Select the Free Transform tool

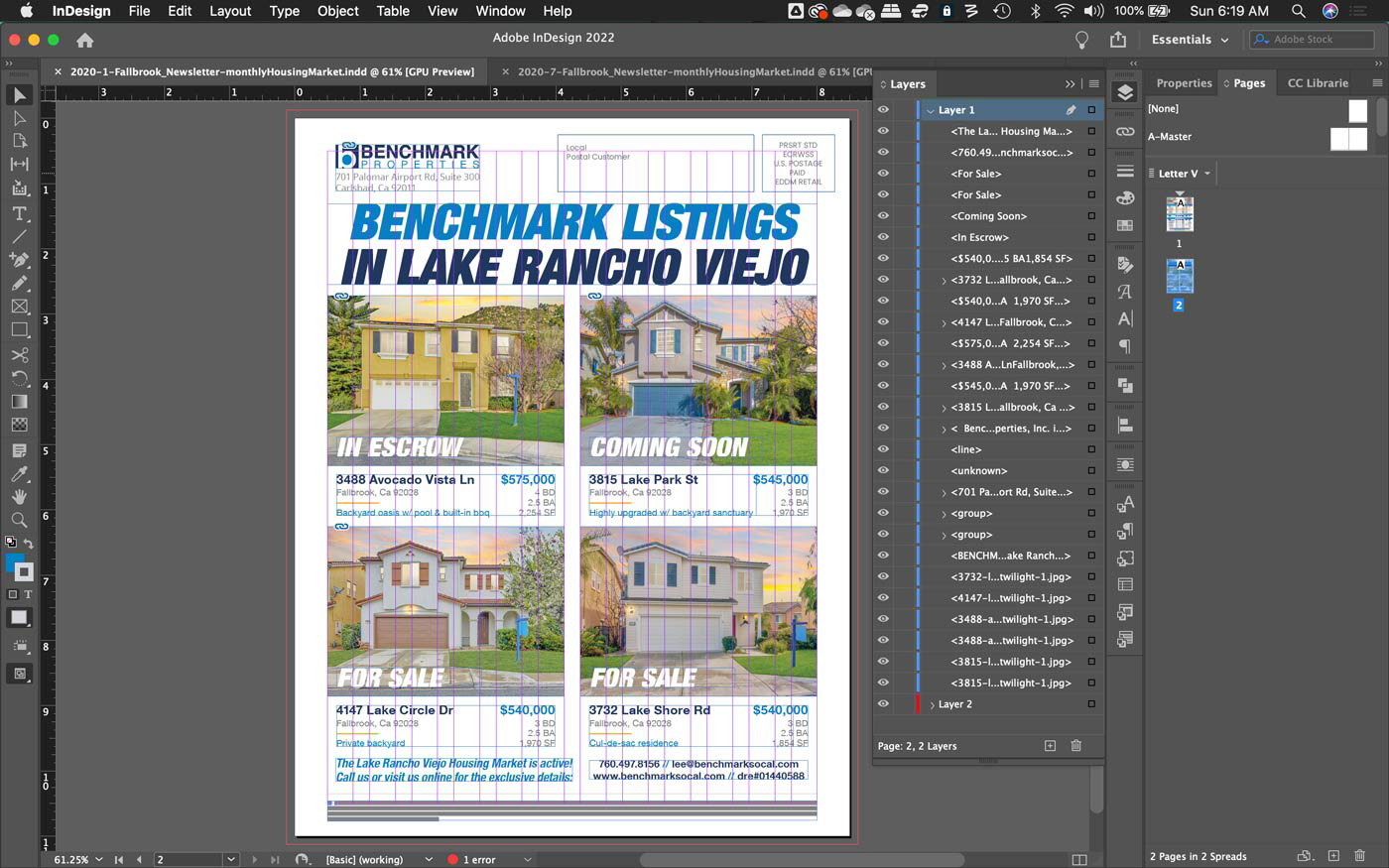(x=19, y=378)
